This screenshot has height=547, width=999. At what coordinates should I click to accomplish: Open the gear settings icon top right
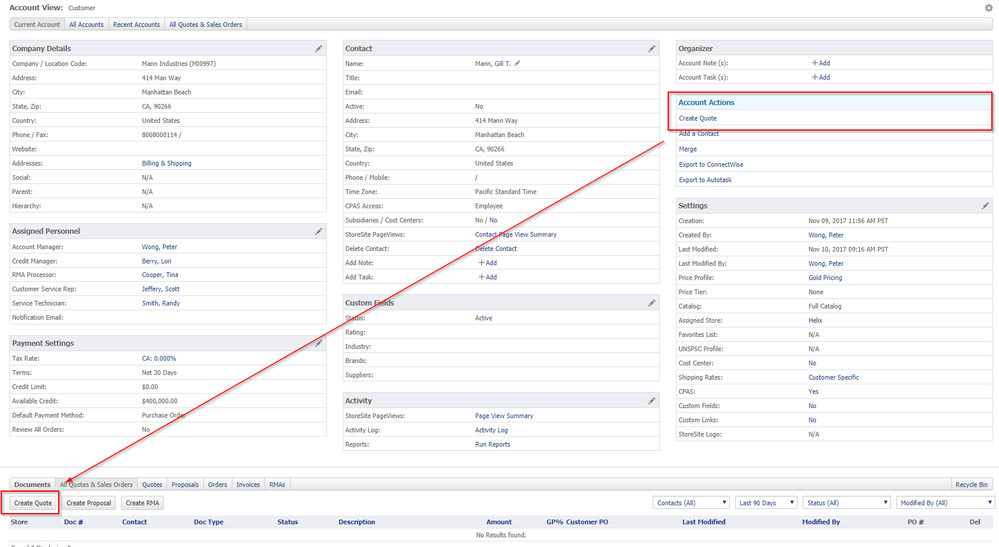989,8
